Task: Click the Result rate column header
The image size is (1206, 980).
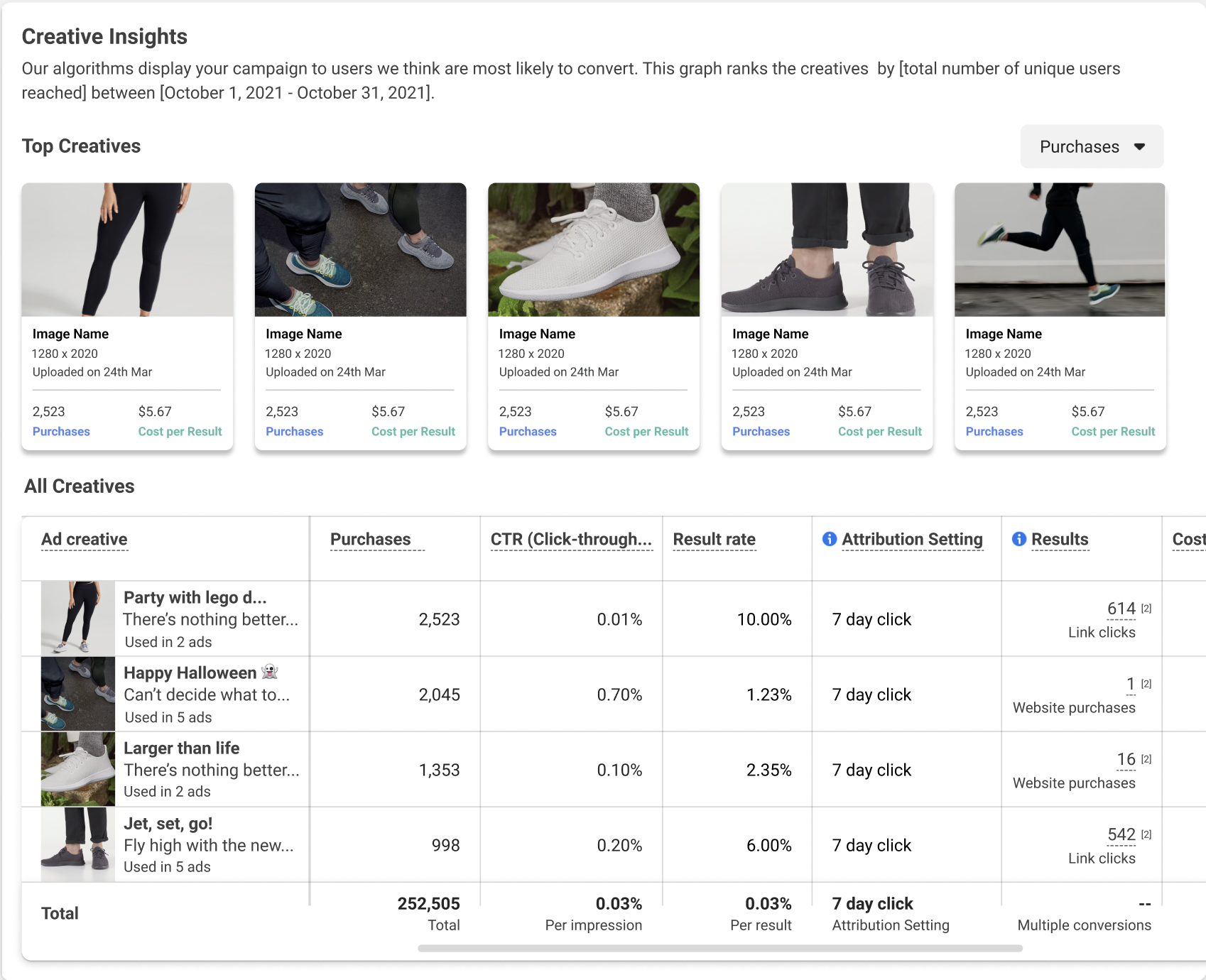Action: click(x=714, y=539)
